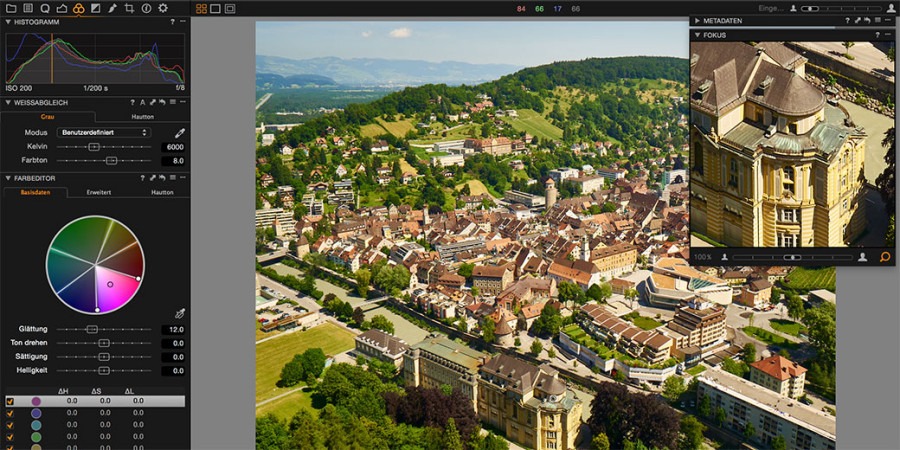Collapse the Histogramm panel
Viewport: 900px width, 450px height.
pyautogui.click(x=8, y=21)
